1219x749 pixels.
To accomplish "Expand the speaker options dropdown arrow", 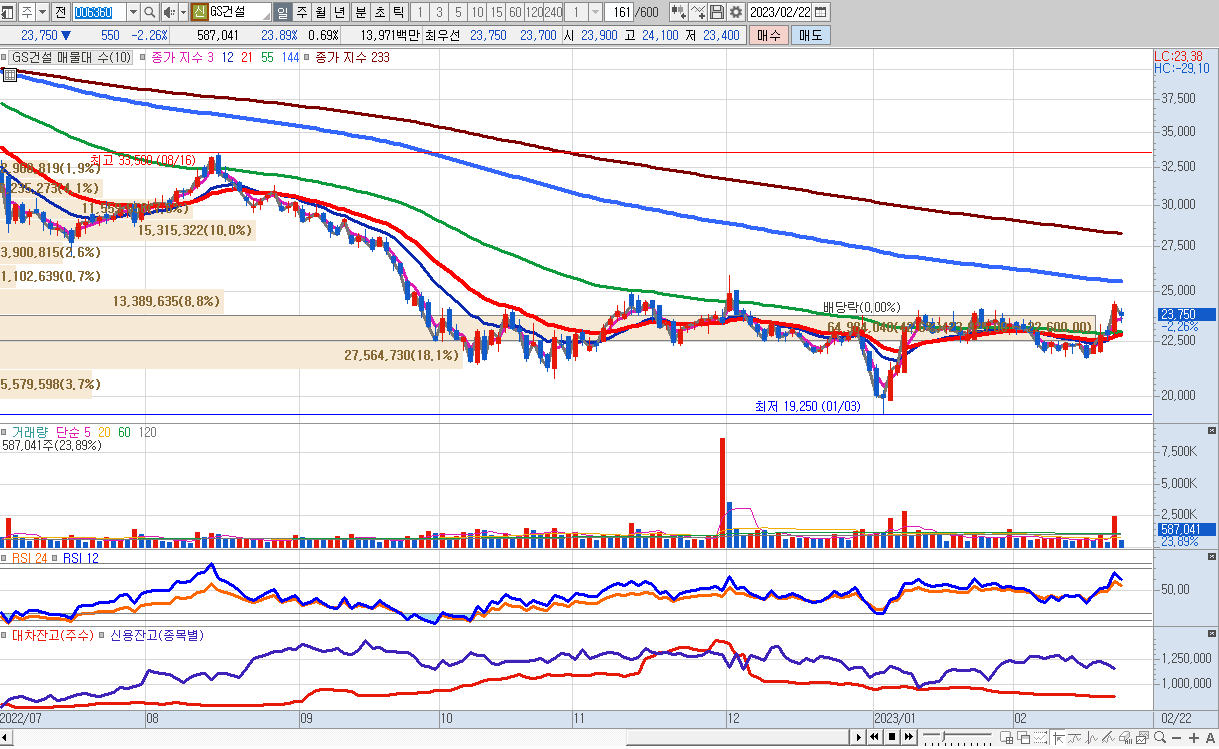I will (x=182, y=12).
